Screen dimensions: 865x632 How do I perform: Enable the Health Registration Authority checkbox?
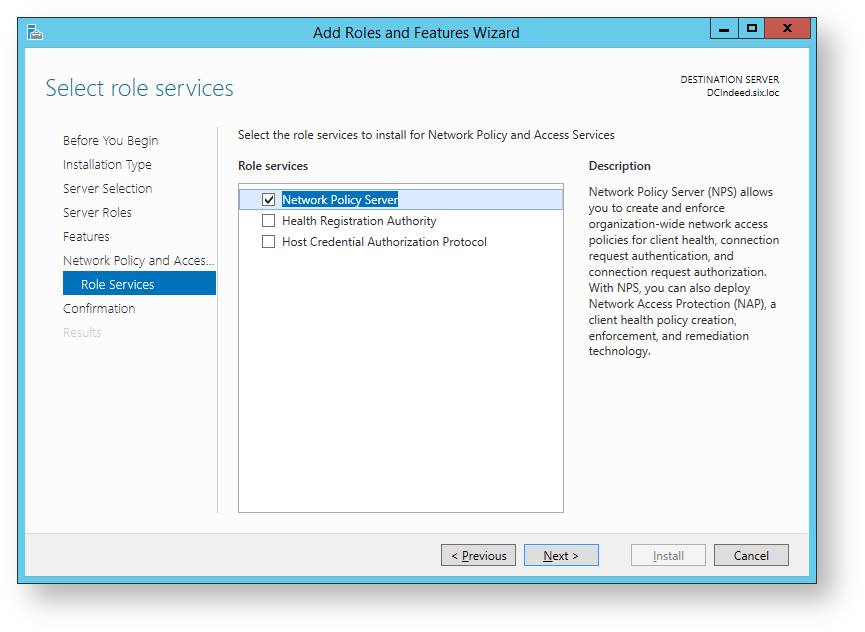pos(268,221)
